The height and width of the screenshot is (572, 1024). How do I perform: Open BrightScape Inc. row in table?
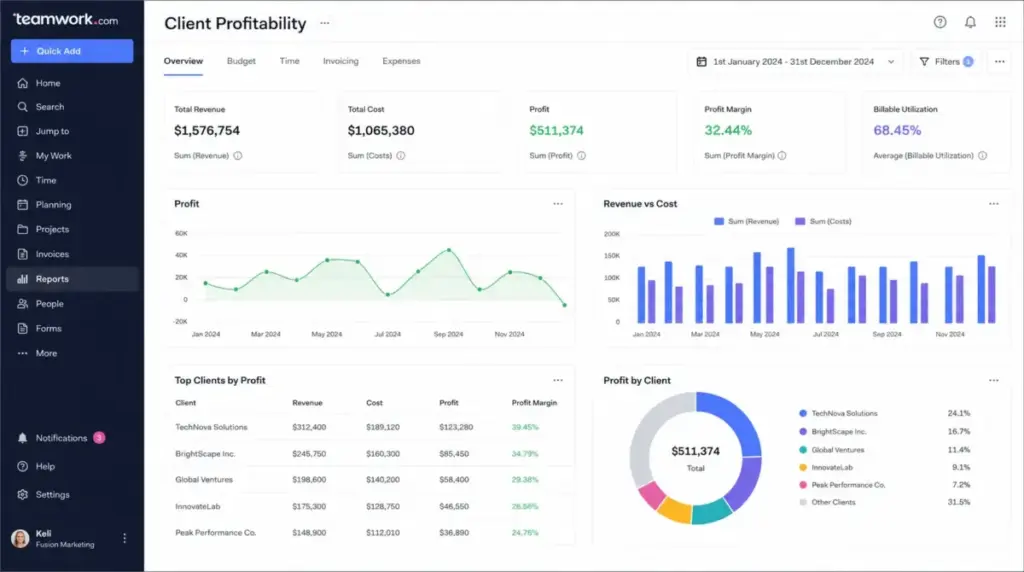(370, 453)
